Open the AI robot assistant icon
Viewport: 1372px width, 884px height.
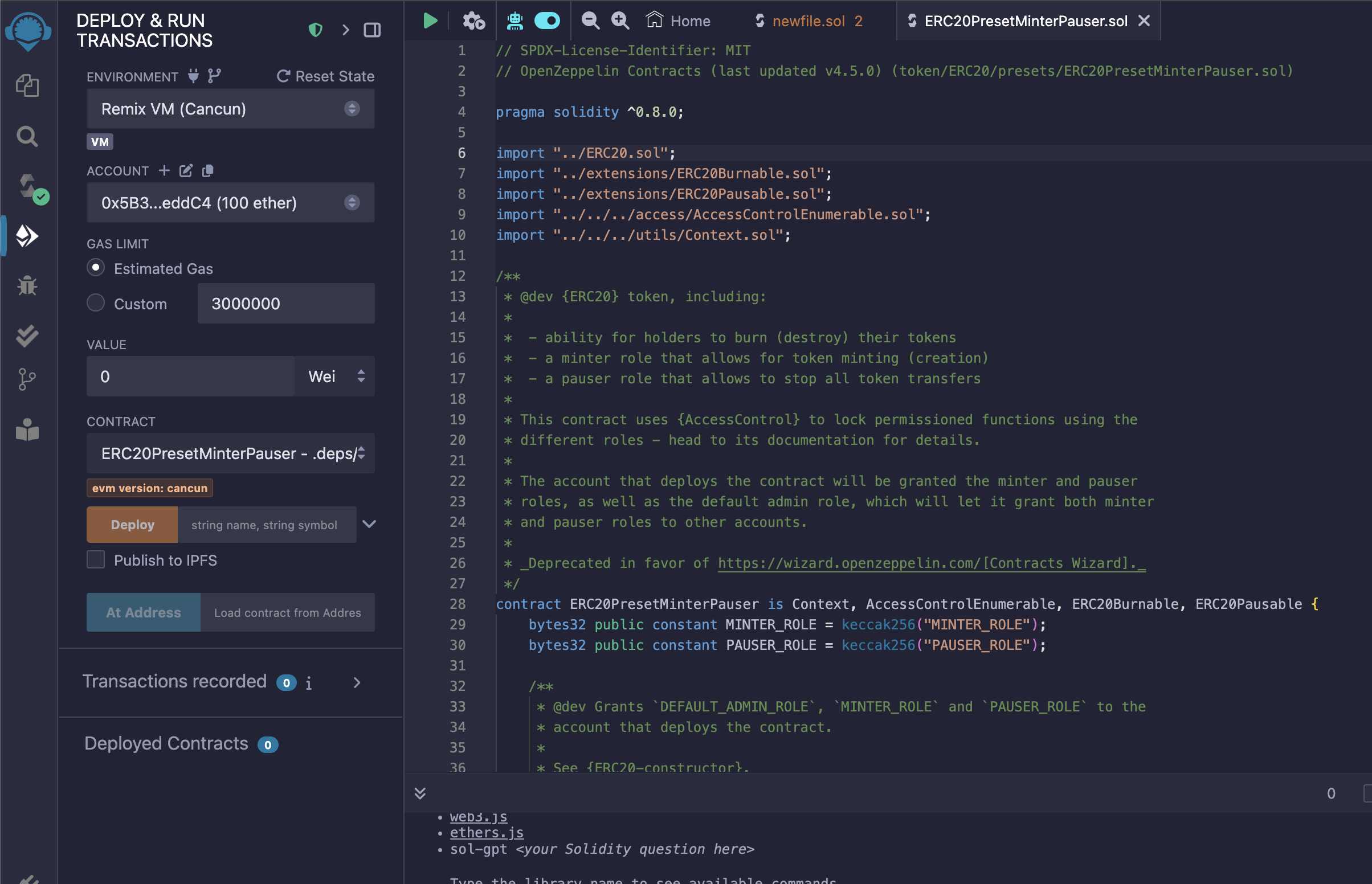point(514,21)
